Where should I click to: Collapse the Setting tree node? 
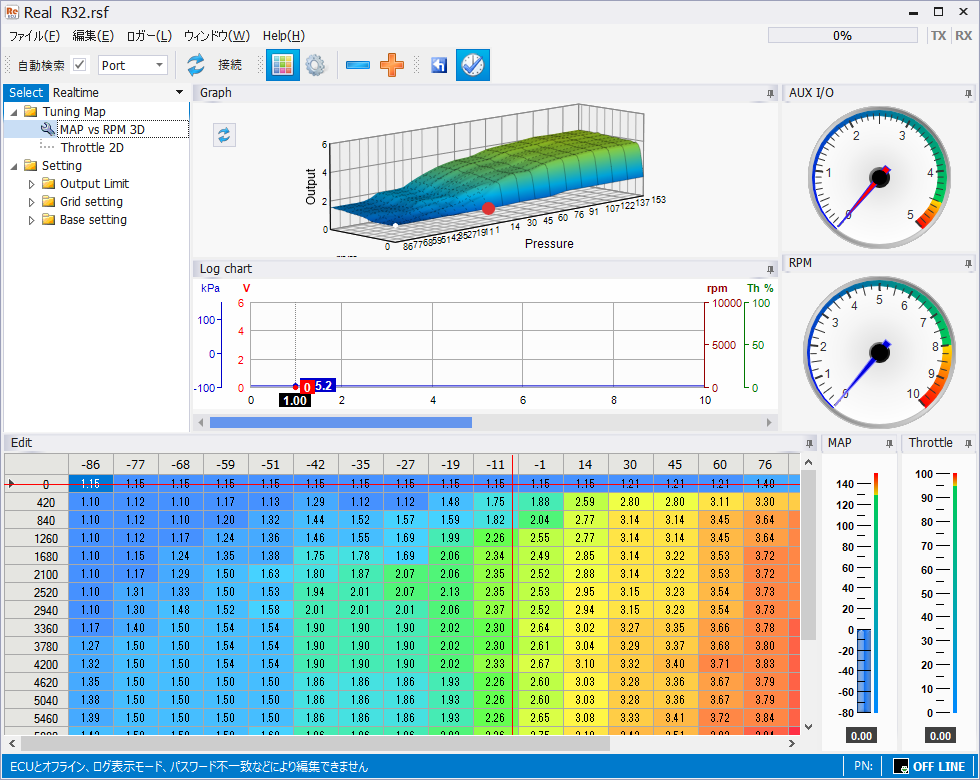[14, 166]
